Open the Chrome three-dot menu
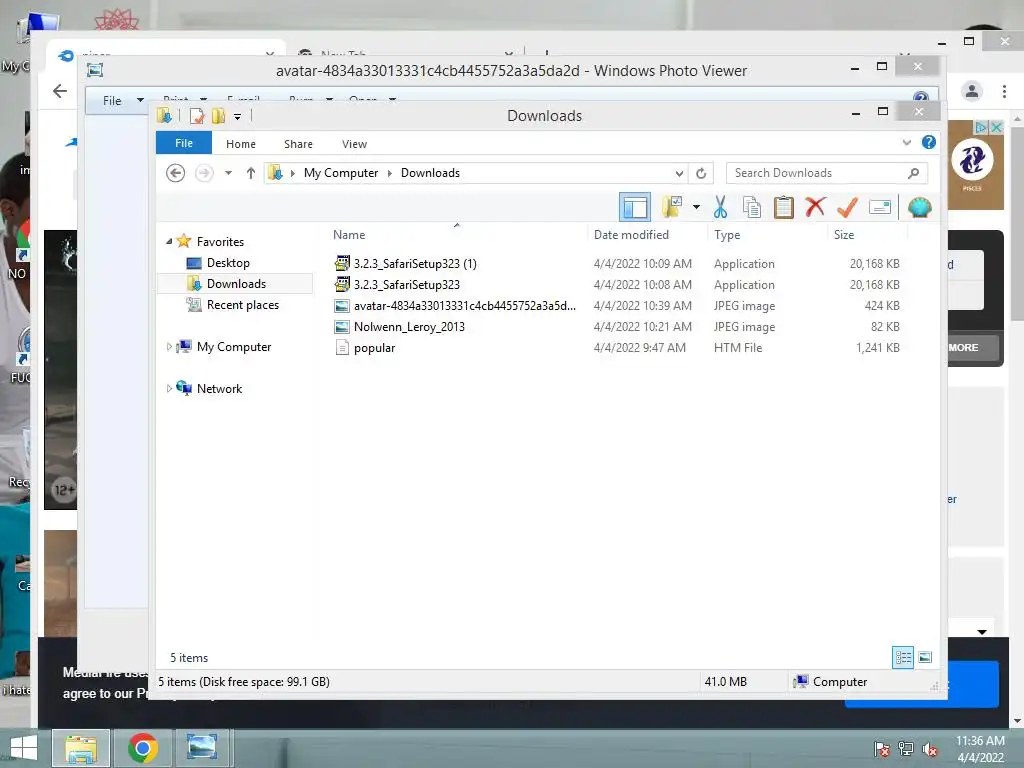 (x=1004, y=91)
